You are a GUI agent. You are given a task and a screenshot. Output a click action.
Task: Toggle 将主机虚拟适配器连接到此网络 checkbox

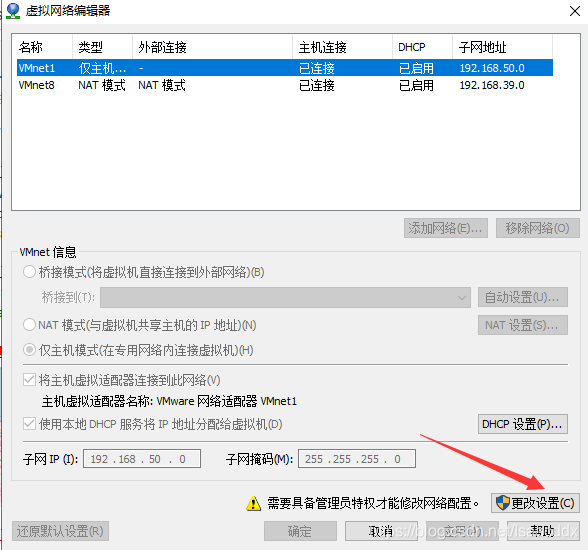tap(29, 380)
